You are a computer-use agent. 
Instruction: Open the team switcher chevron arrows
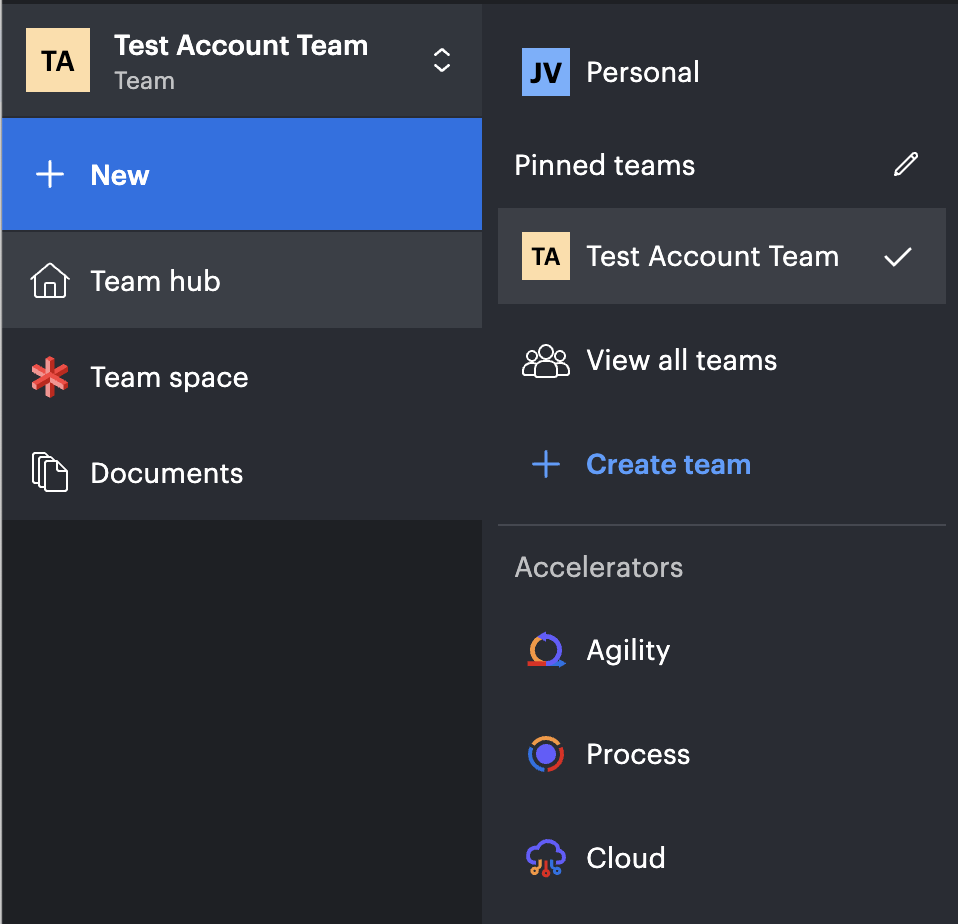pyautogui.click(x=442, y=60)
